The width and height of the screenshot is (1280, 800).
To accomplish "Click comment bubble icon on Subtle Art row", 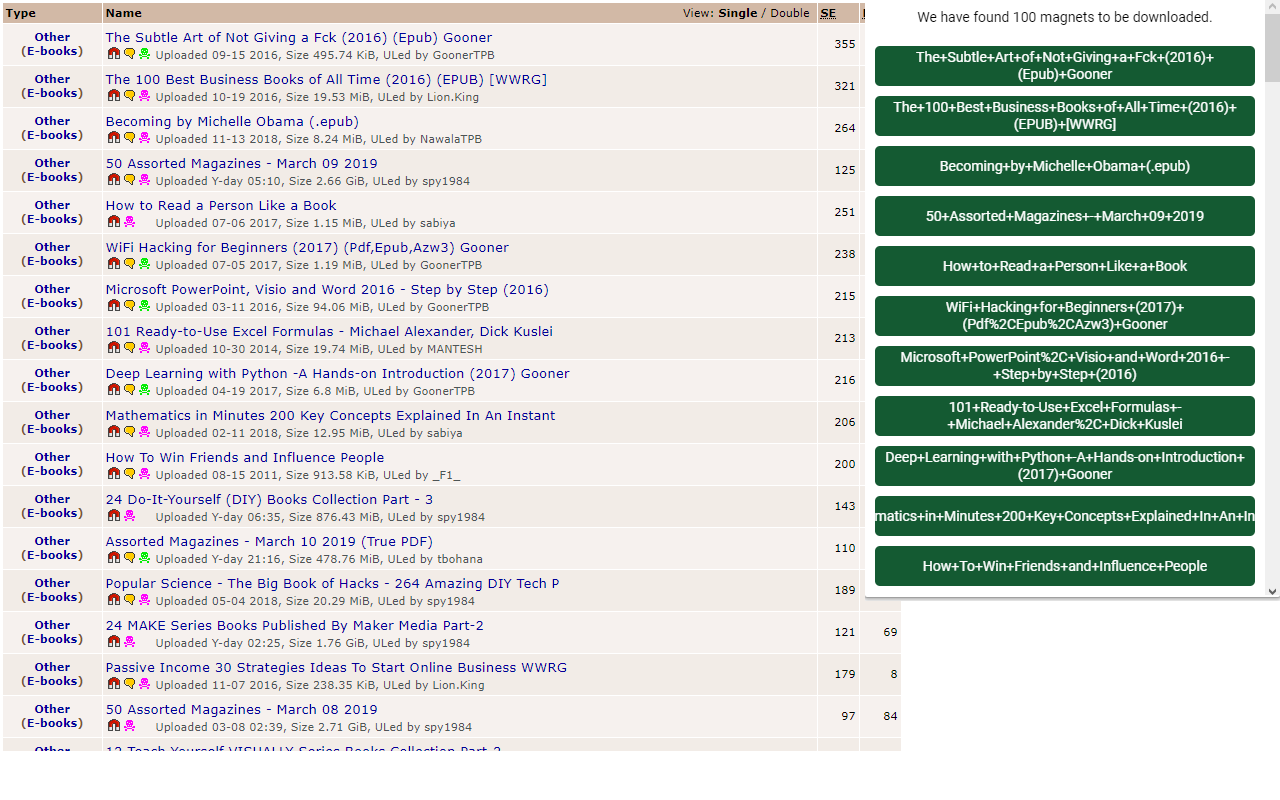I will coord(129,54).
